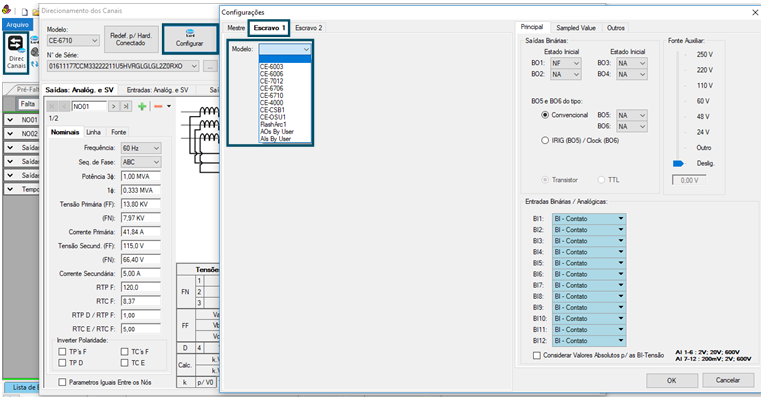Open the Sampled Value tab
The image size is (762, 399).
tap(576, 28)
